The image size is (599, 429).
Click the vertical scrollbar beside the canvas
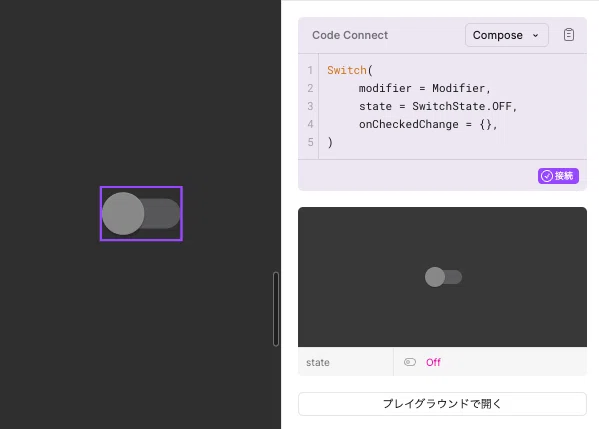coord(276,309)
